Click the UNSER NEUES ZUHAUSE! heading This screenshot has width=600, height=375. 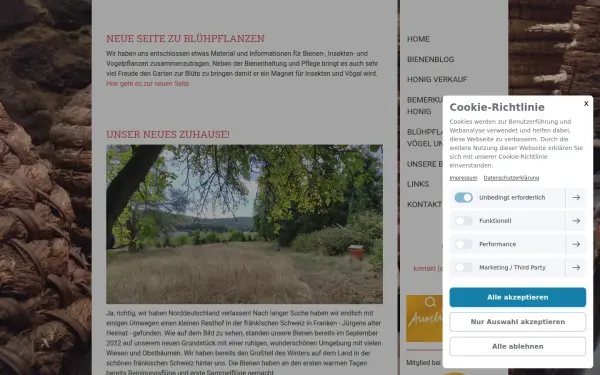pos(168,134)
